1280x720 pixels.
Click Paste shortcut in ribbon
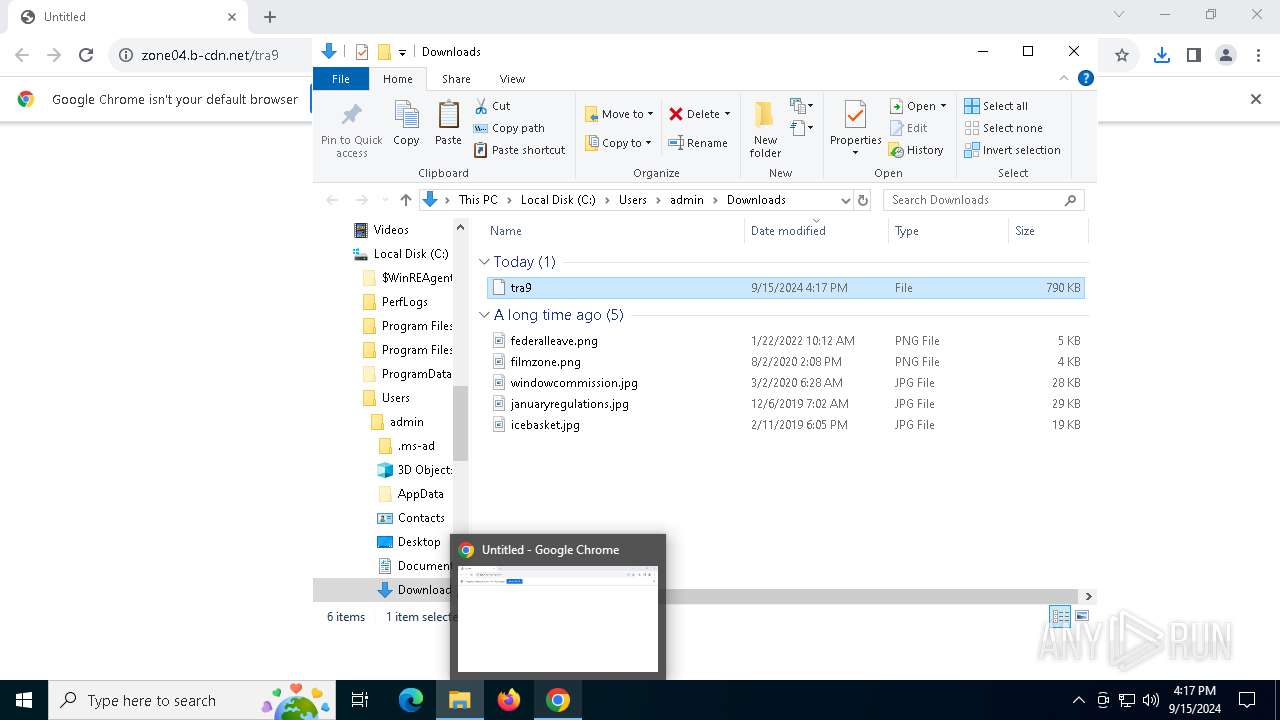[520, 150]
